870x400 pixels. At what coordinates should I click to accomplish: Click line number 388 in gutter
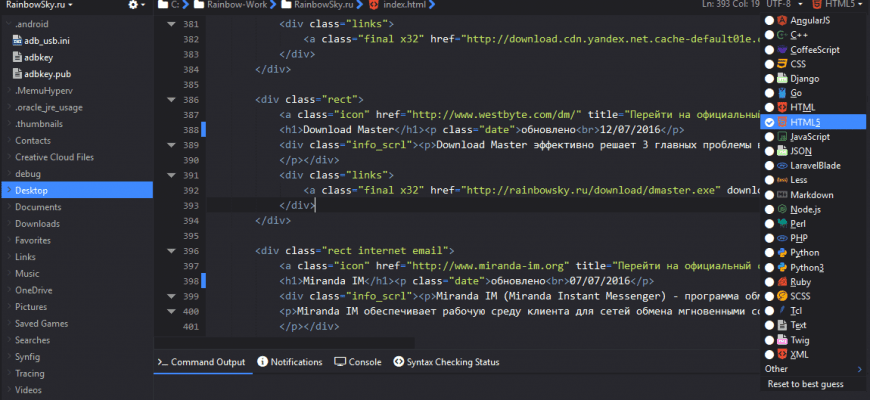tap(190, 130)
